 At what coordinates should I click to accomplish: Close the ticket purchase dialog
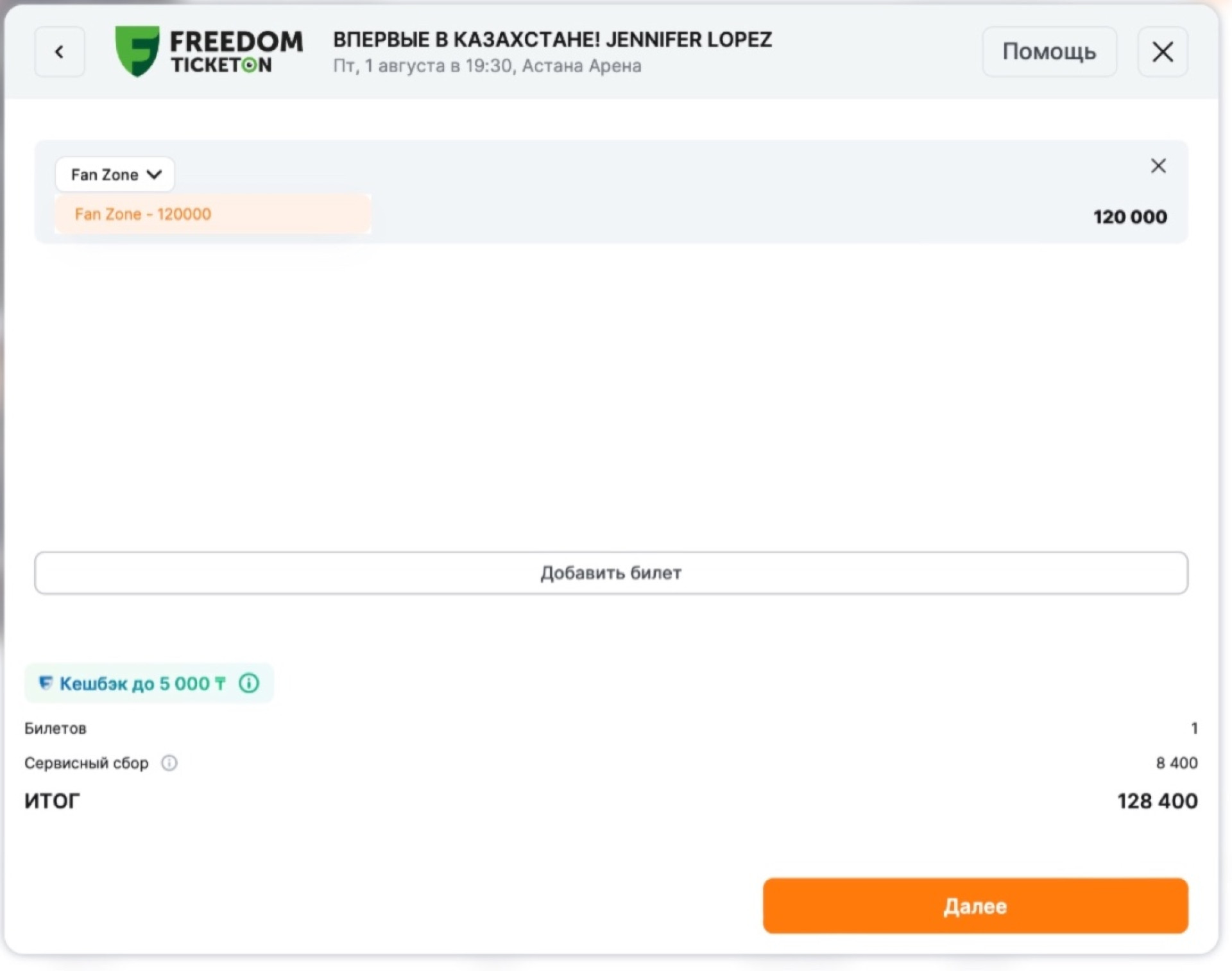pos(1162,52)
